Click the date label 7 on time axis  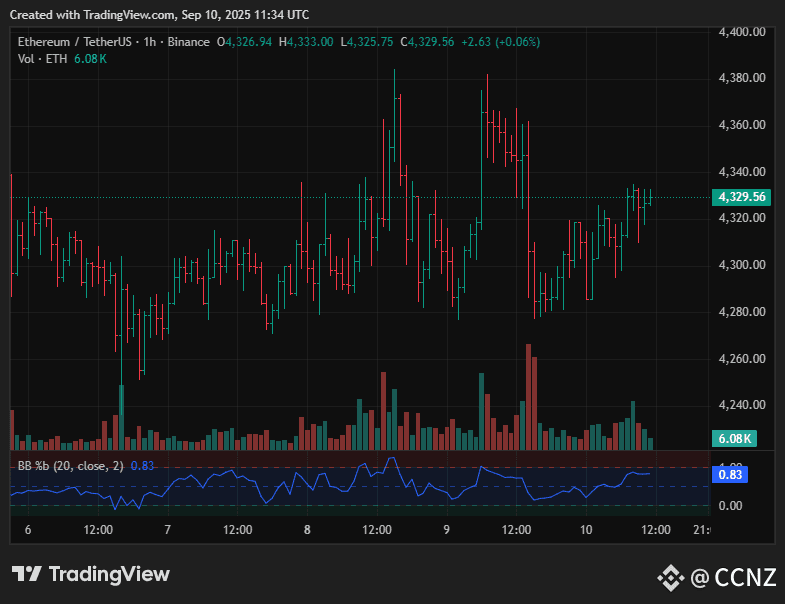168,530
